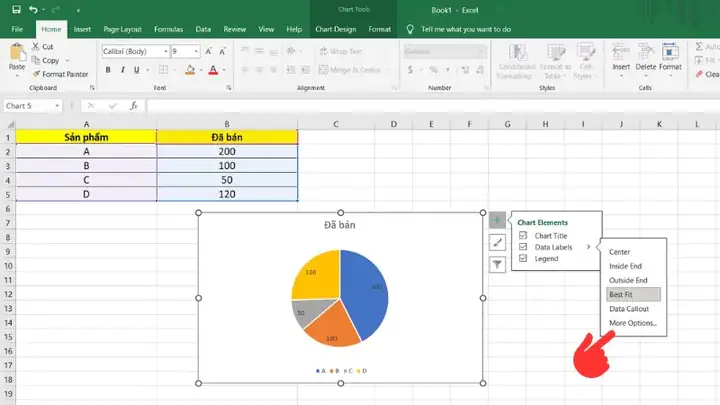Screen dimensions: 720x405
Task: Click the Fill Color paint bucket
Action: pos(190,70)
